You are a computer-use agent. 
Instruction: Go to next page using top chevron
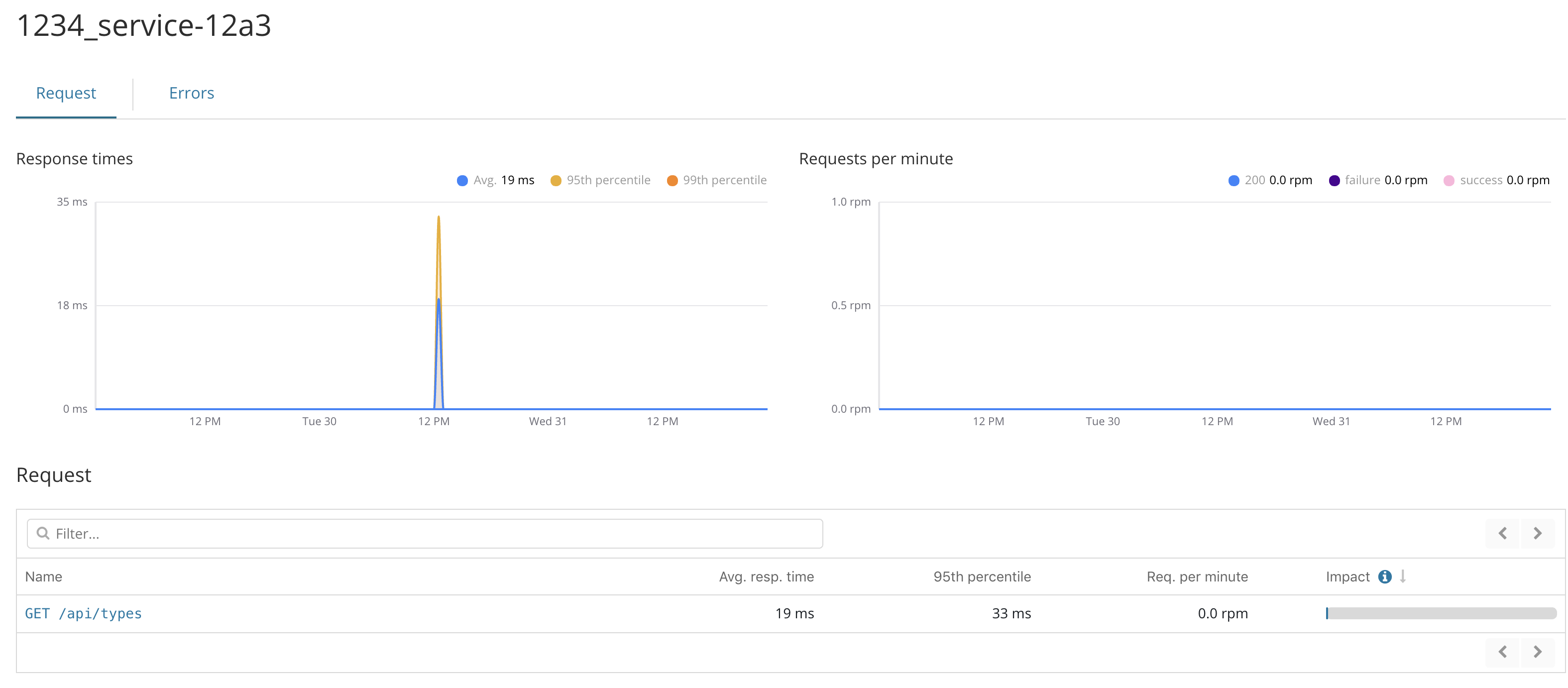(1538, 533)
